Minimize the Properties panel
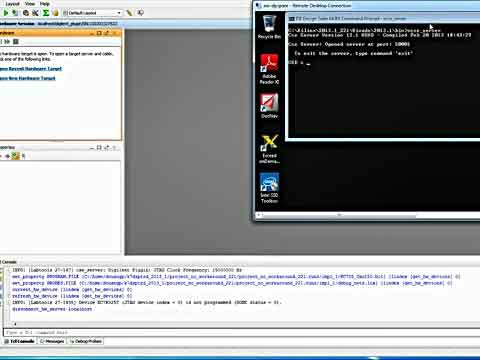This screenshot has height=360, width=480. pos(92,148)
